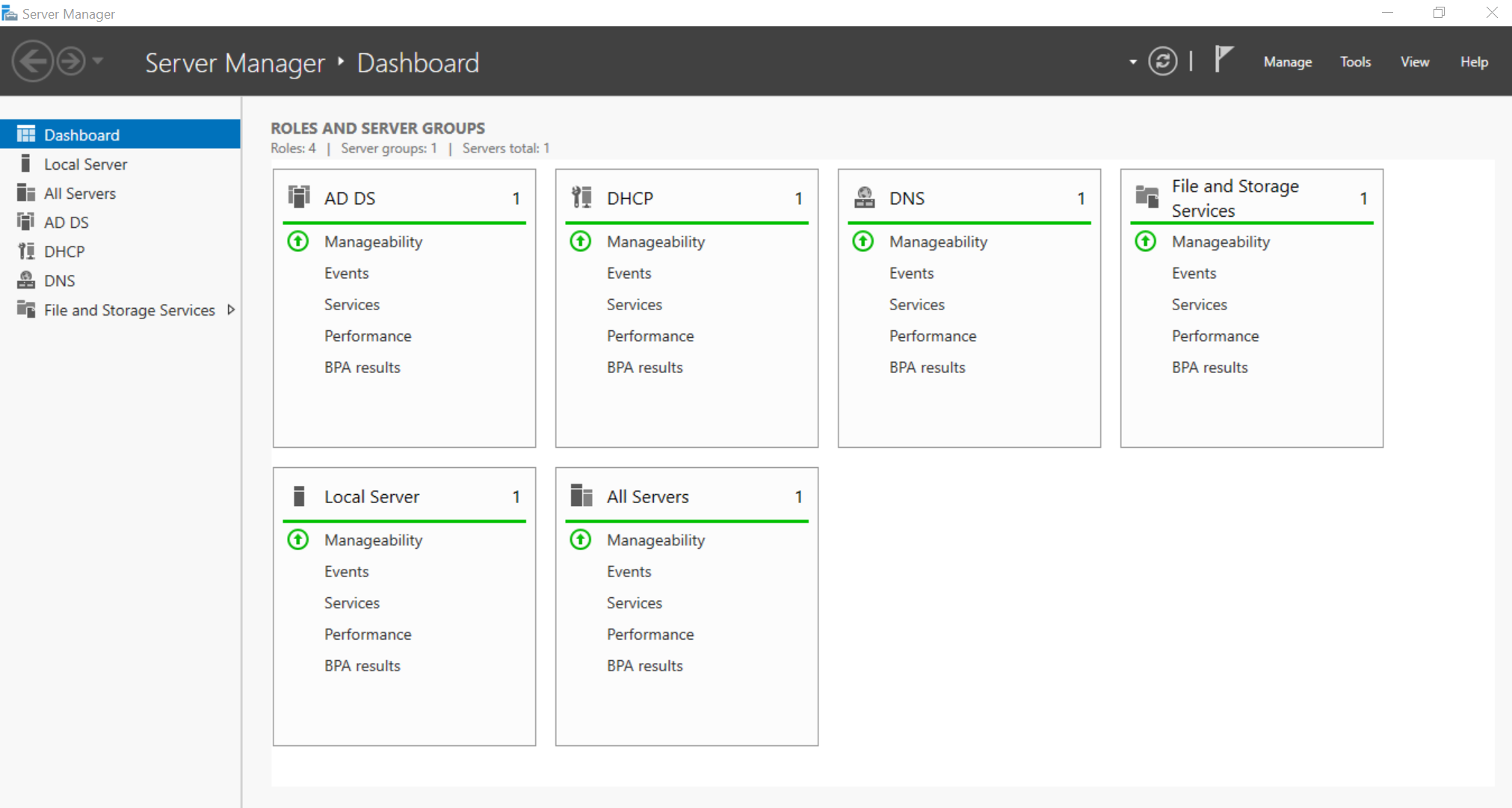Open File and Storage Services tile title
This screenshot has width=1512, height=808.
click(1235, 198)
